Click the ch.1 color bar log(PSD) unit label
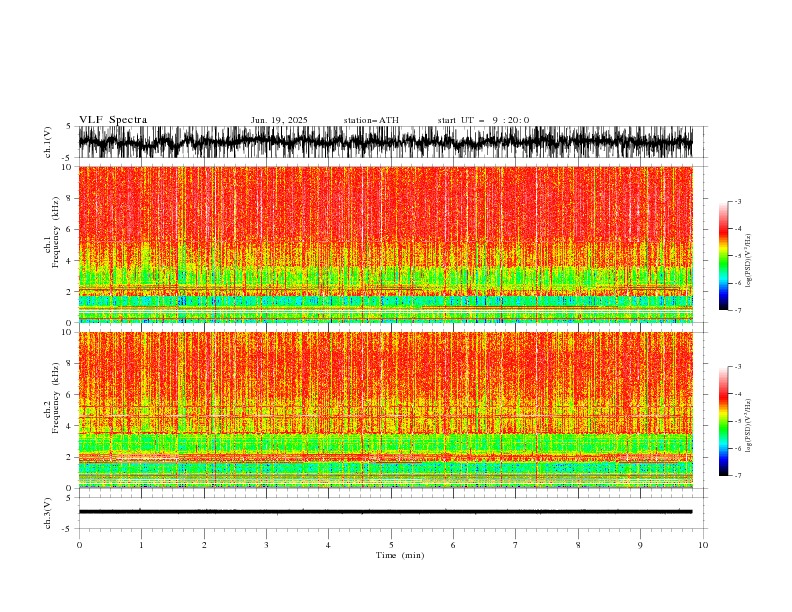This screenshot has width=792, height=612. (x=749, y=261)
